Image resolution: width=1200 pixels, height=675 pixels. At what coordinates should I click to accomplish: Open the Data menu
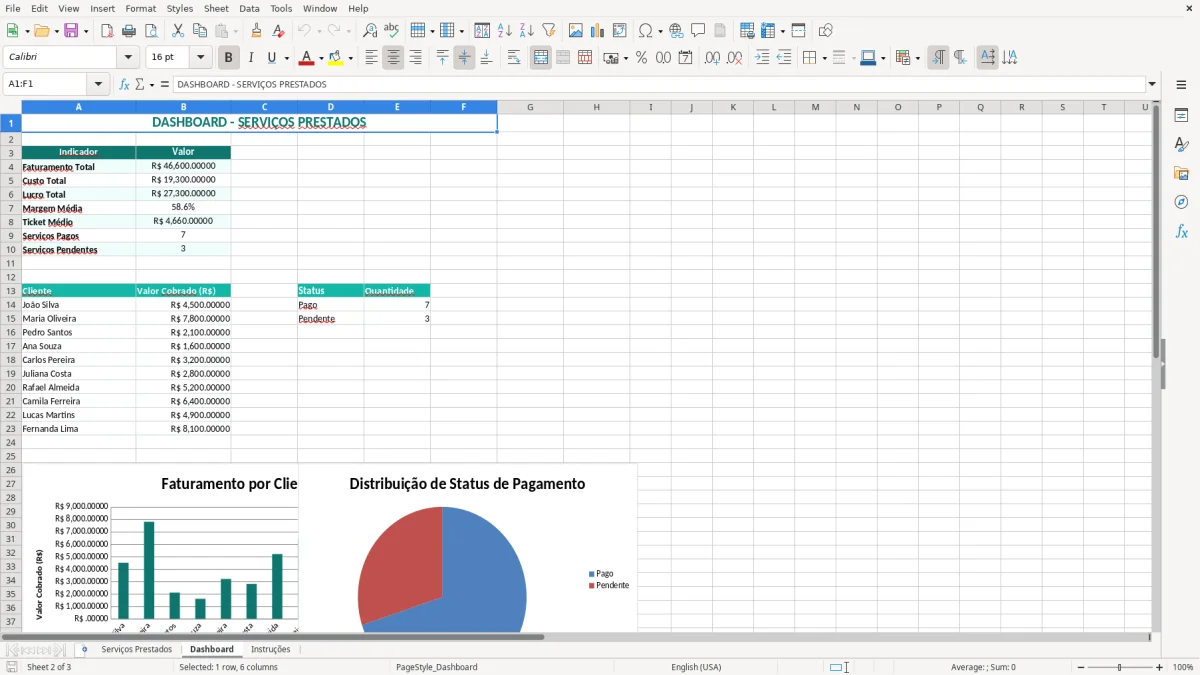pos(249,8)
